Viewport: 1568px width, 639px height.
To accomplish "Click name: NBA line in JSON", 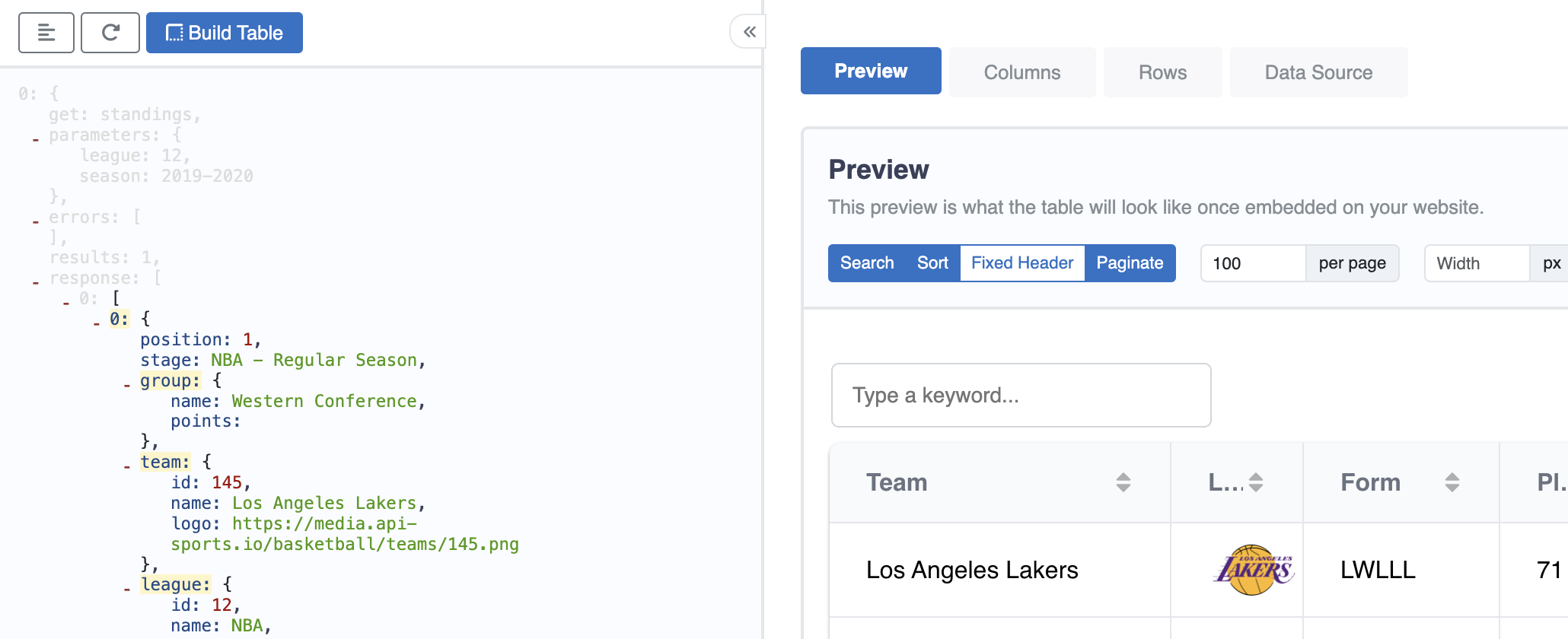I will tap(221, 625).
